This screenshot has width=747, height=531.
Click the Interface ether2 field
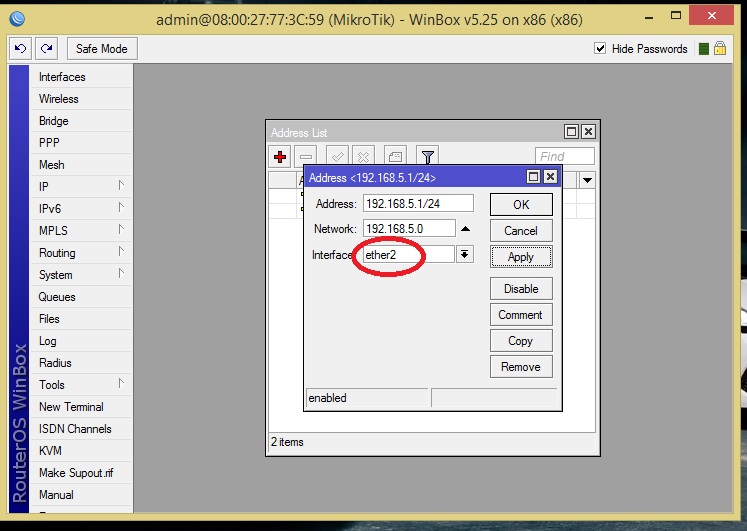coord(409,254)
